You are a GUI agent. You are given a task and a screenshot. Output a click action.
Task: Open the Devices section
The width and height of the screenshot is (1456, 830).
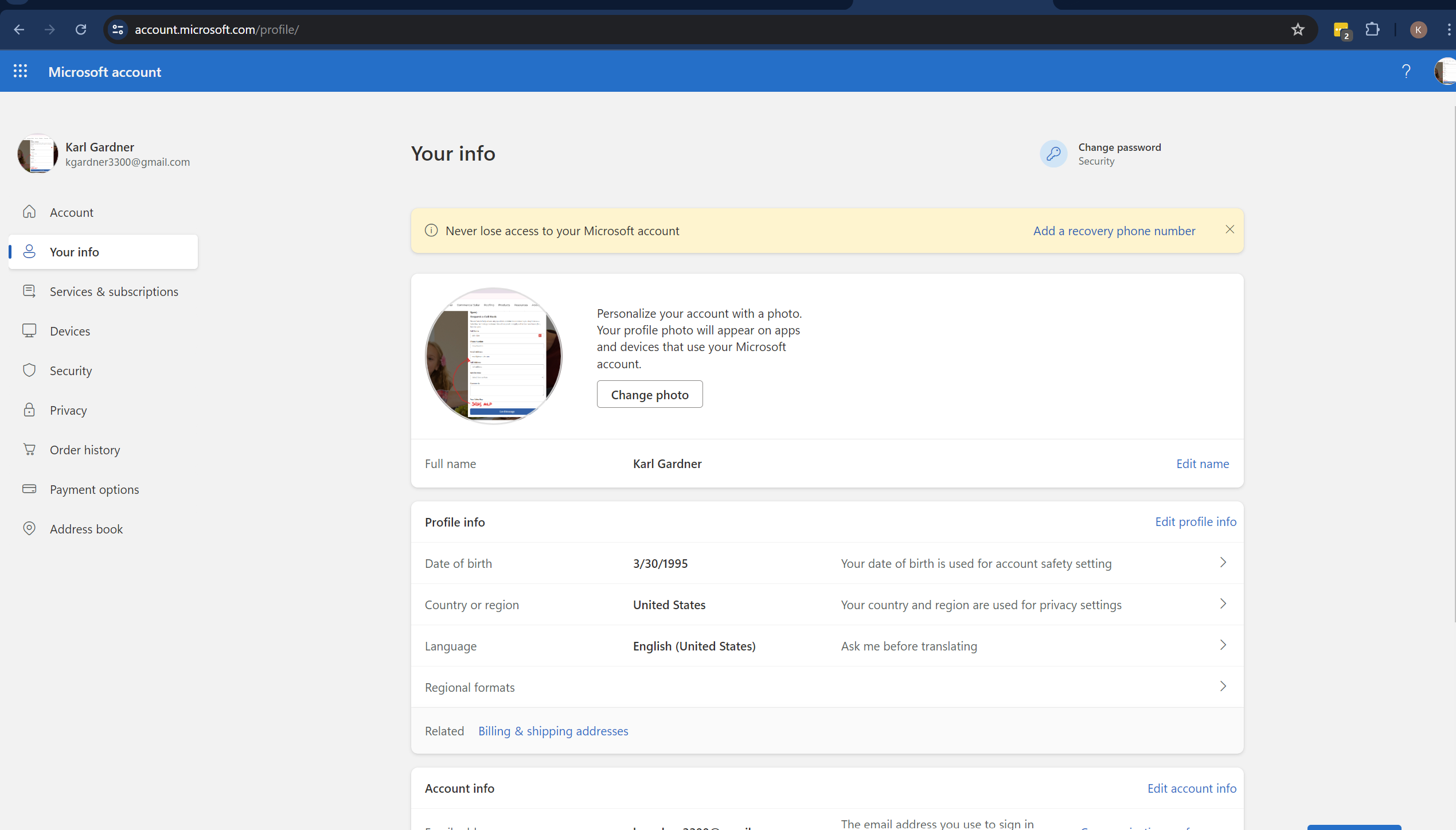click(103, 331)
